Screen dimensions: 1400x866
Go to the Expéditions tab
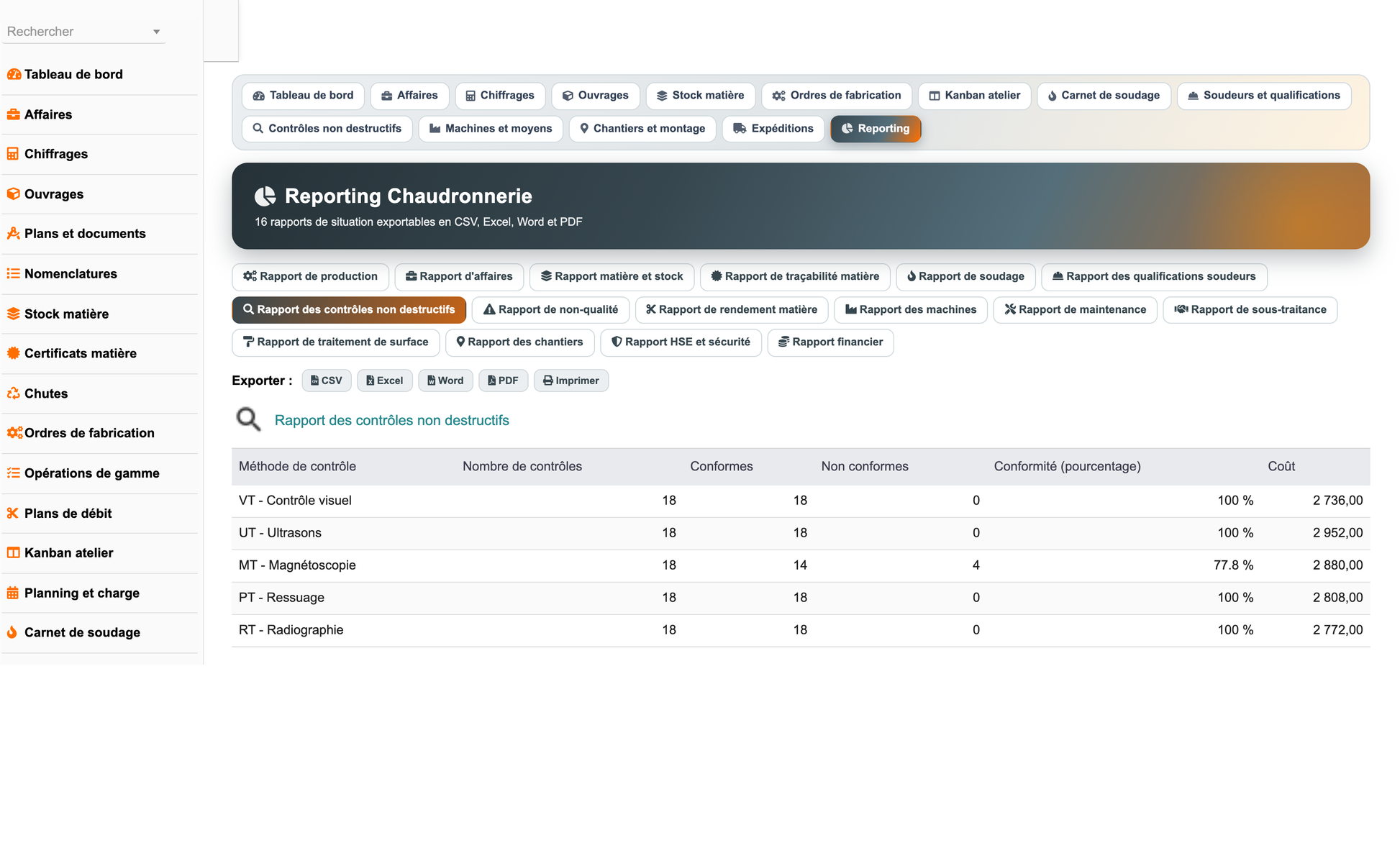[x=773, y=129]
